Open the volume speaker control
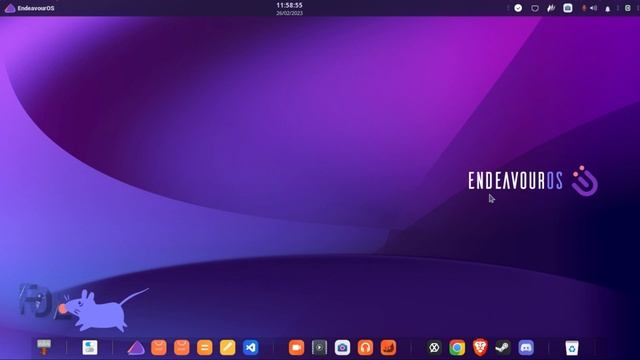The width and height of the screenshot is (640, 360). tap(593, 8)
